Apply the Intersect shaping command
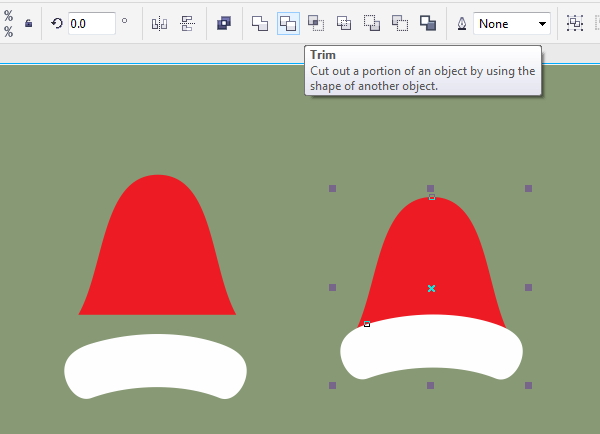The width and height of the screenshot is (600, 434). coord(316,24)
